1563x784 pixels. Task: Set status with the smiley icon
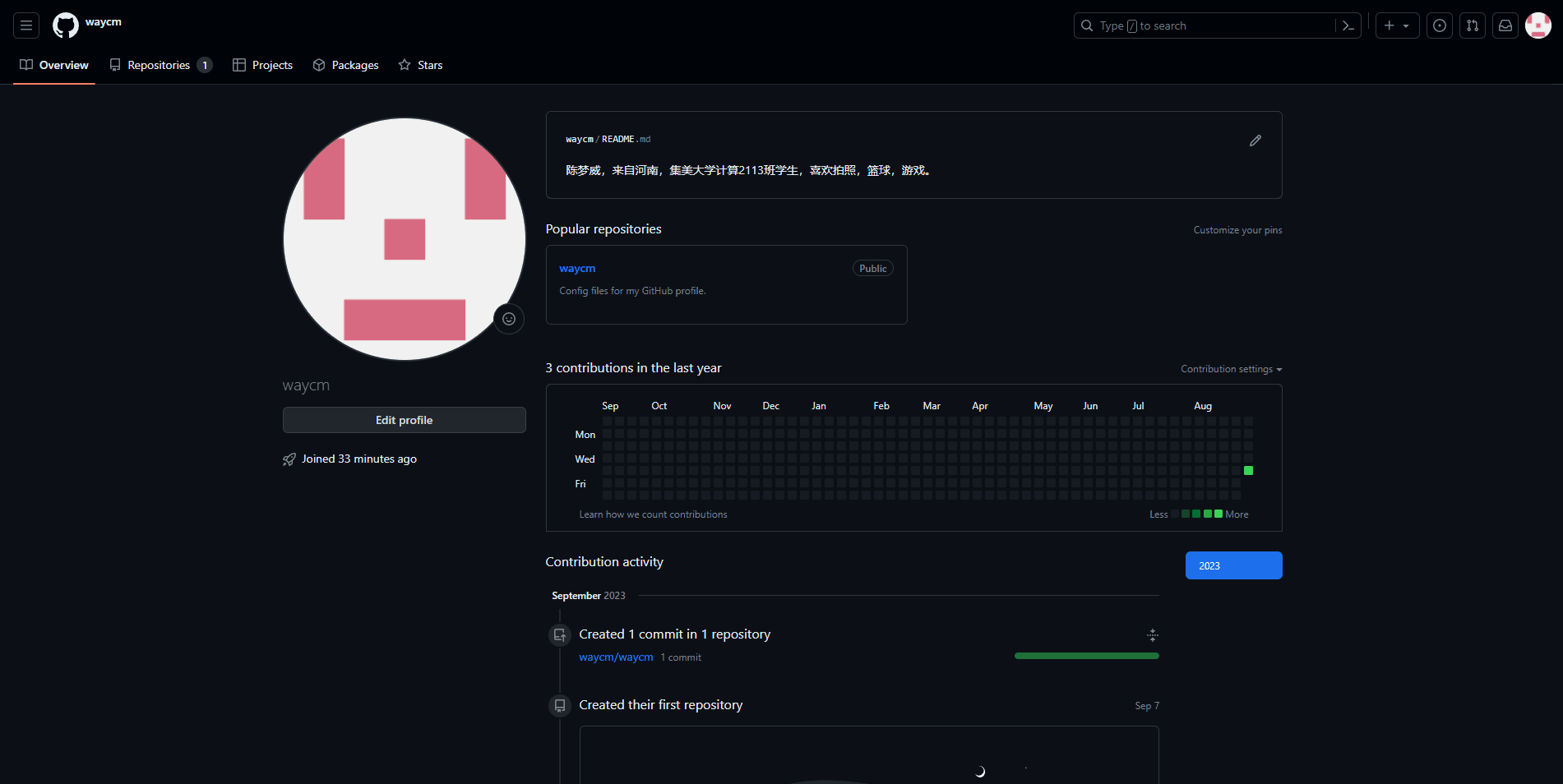click(509, 319)
